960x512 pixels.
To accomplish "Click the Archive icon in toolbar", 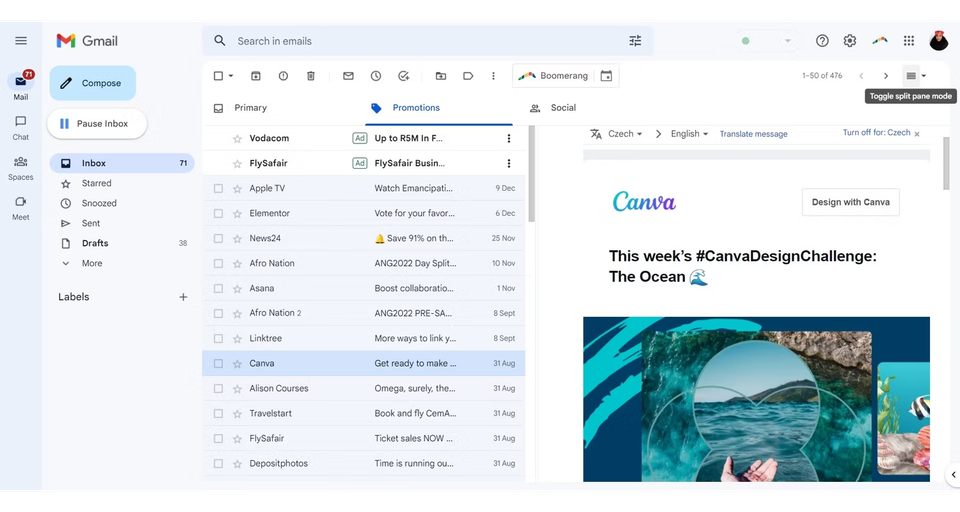I will point(256,76).
